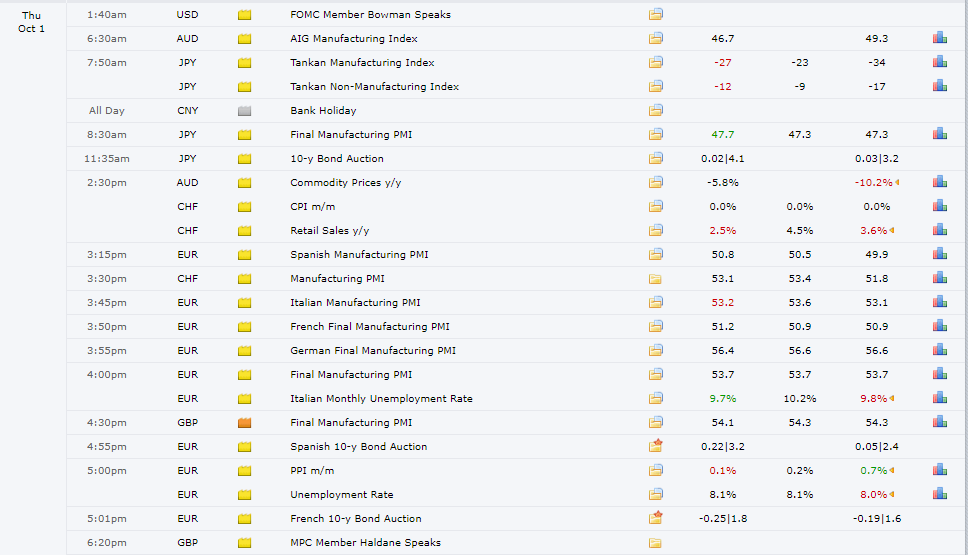Click revision arrow beside Unemployment Rate previous 8.0%

(x=892, y=494)
